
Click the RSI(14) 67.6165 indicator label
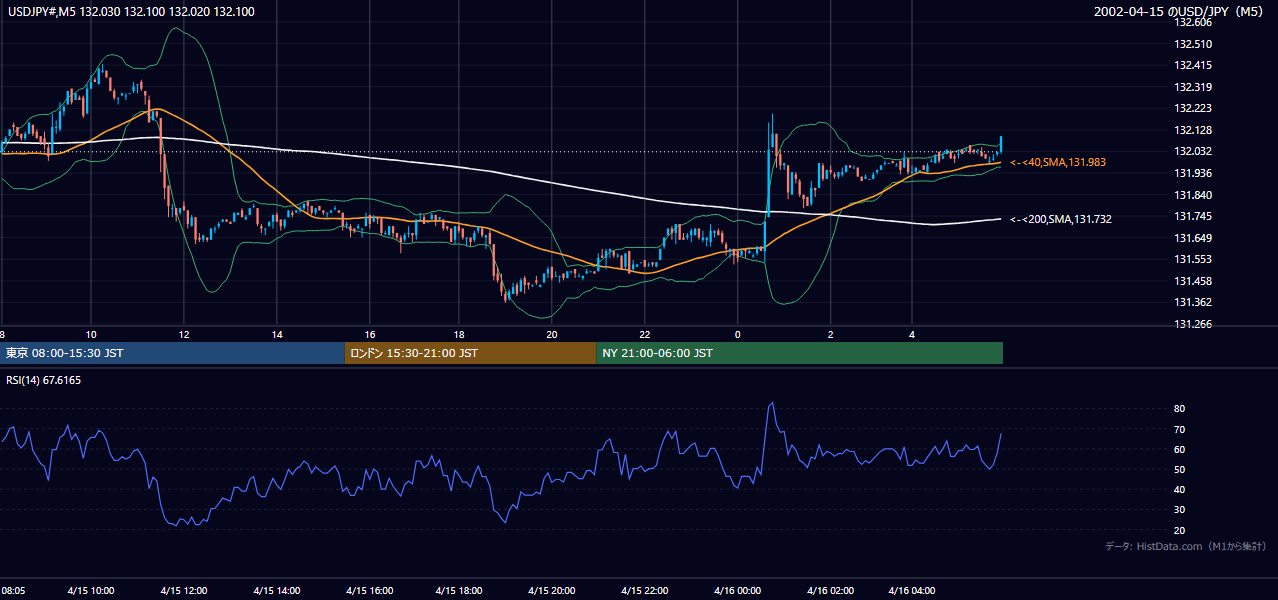43,380
